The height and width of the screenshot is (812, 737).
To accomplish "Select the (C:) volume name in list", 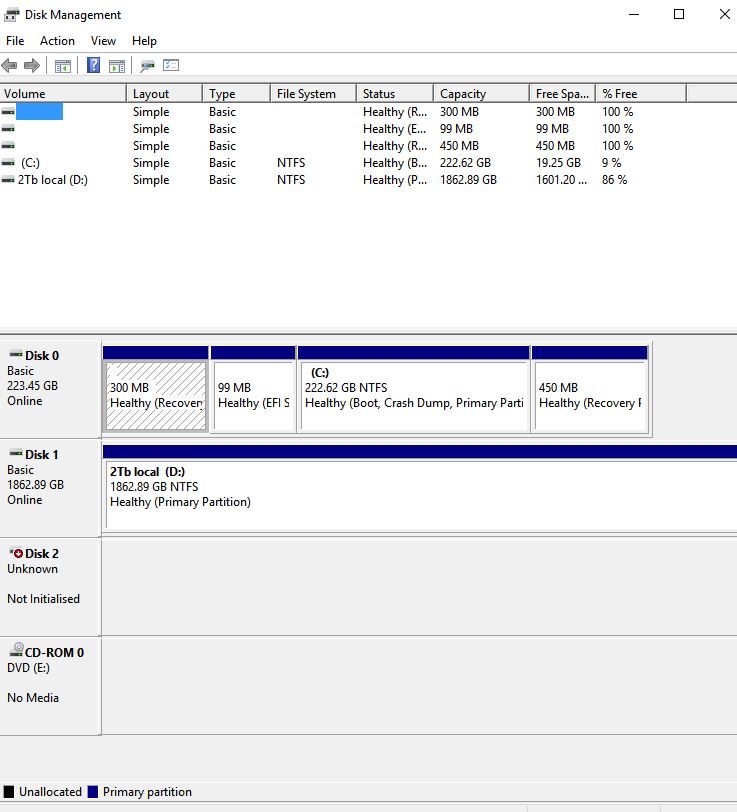I will [x=30, y=163].
